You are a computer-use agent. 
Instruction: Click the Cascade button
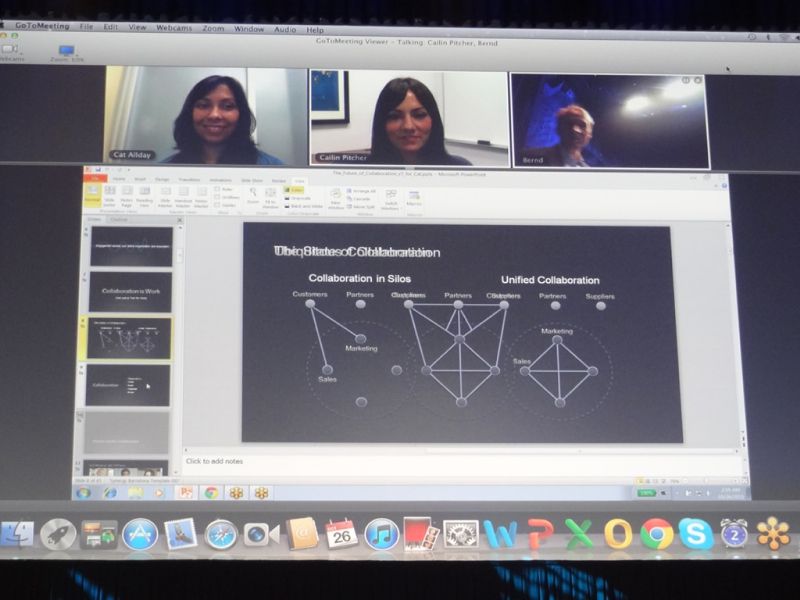(x=358, y=199)
